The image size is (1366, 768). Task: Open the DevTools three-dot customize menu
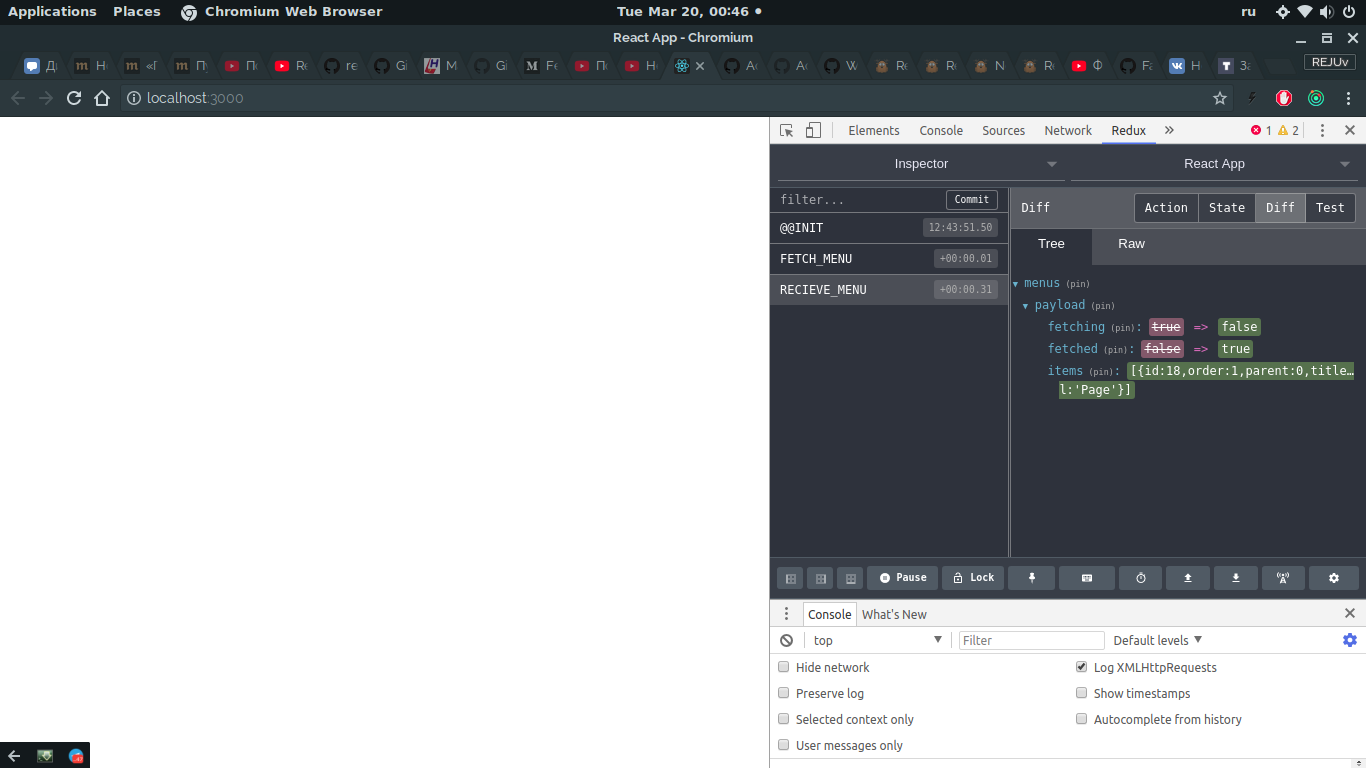point(1322,130)
